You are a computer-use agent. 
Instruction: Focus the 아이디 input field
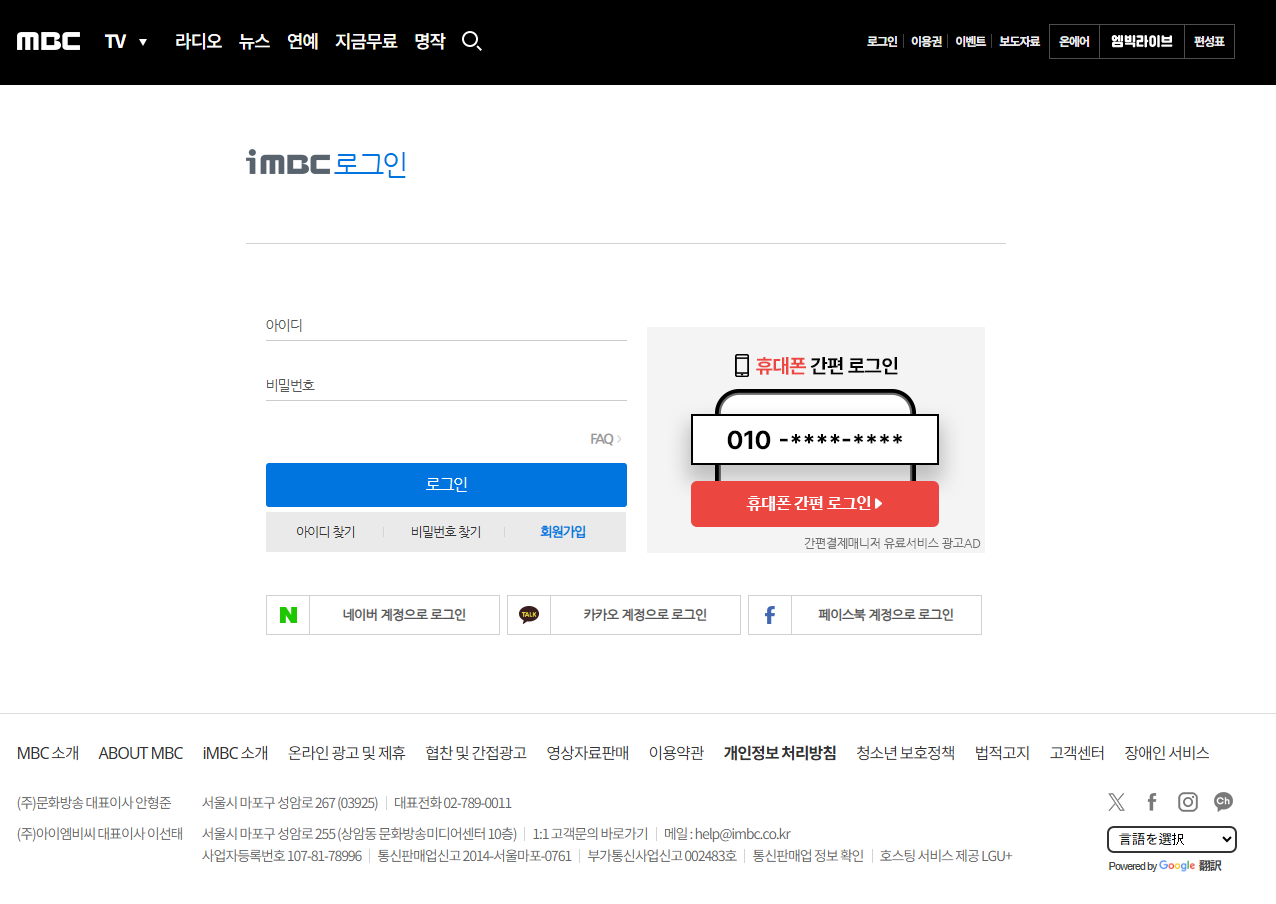click(446, 326)
